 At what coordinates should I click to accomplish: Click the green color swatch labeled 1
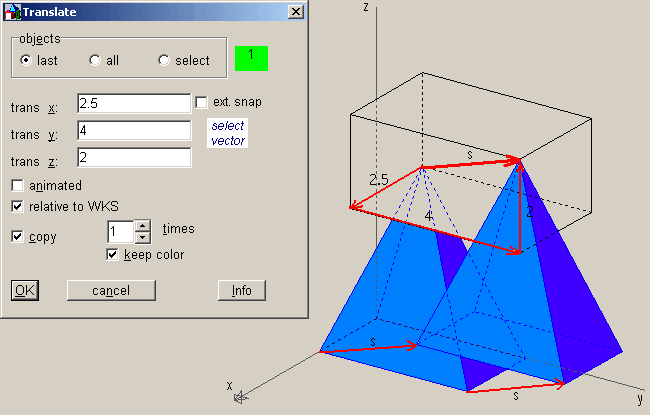pyautogui.click(x=251, y=58)
